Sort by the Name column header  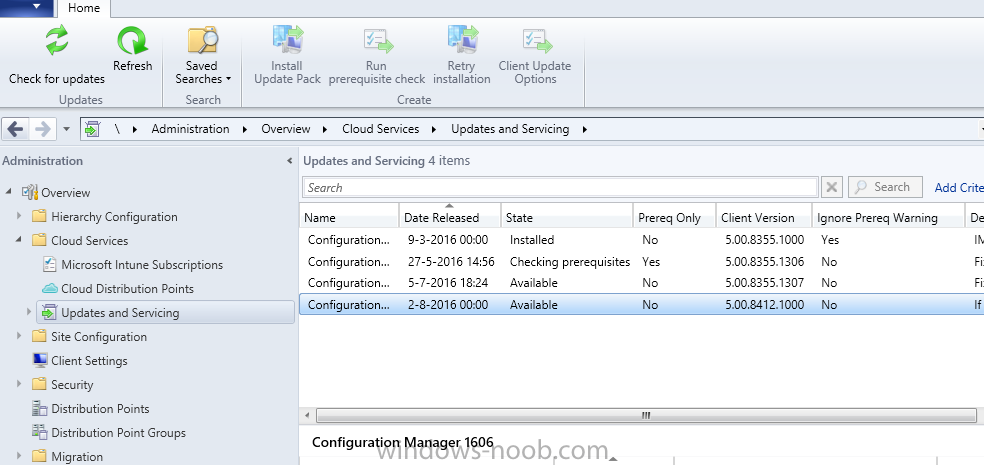(x=349, y=218)
